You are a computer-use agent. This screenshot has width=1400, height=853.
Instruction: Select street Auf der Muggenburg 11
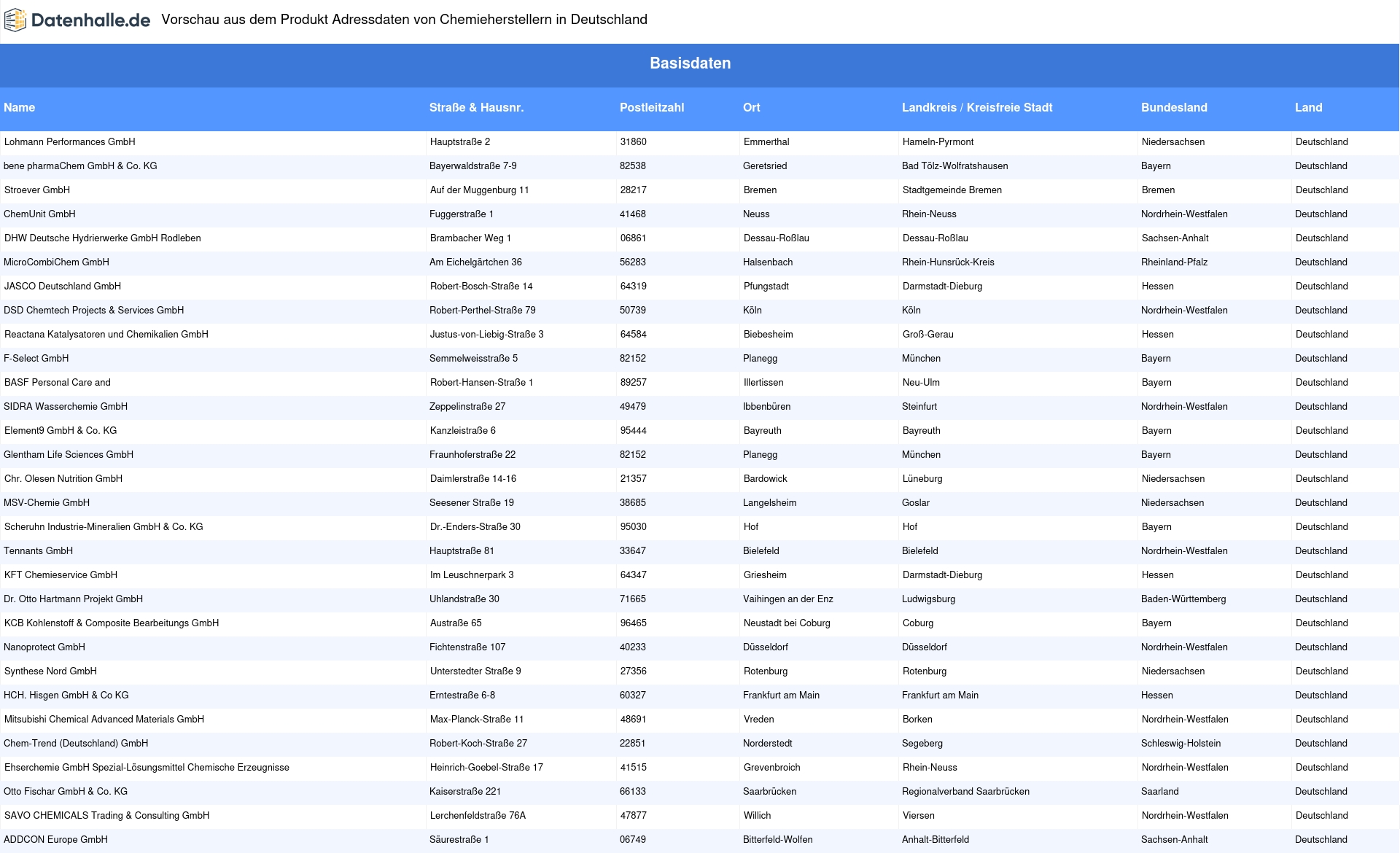click(480, 190)
